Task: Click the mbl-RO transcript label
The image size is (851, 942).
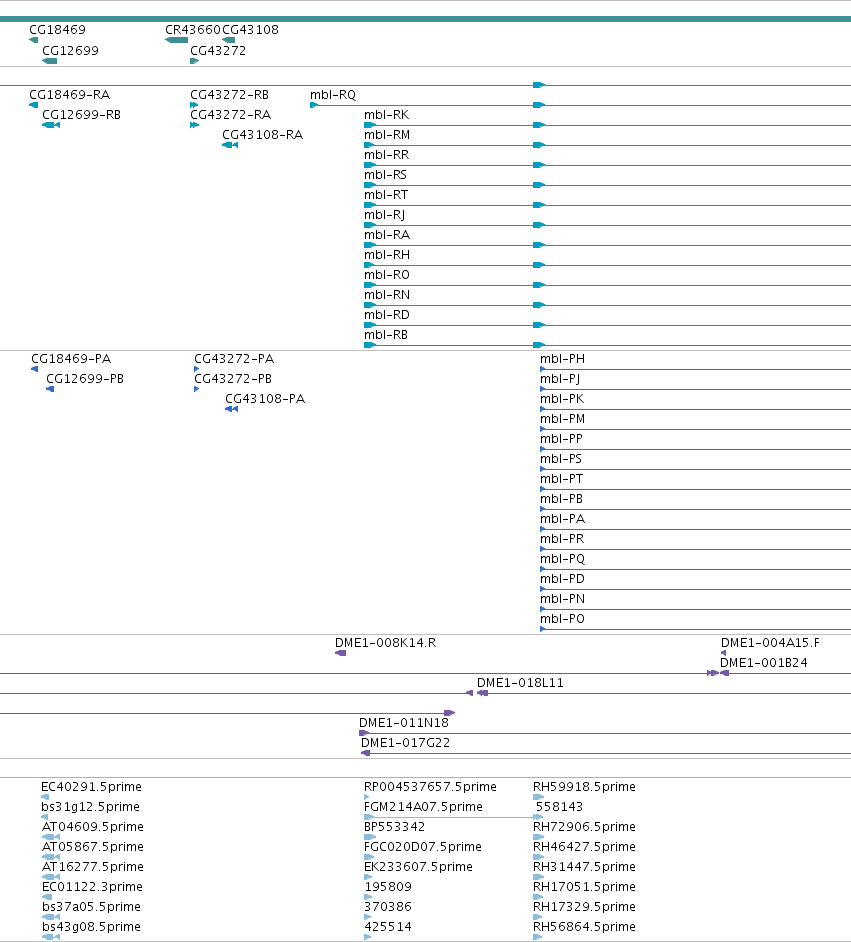Action: tap(387, 275)
